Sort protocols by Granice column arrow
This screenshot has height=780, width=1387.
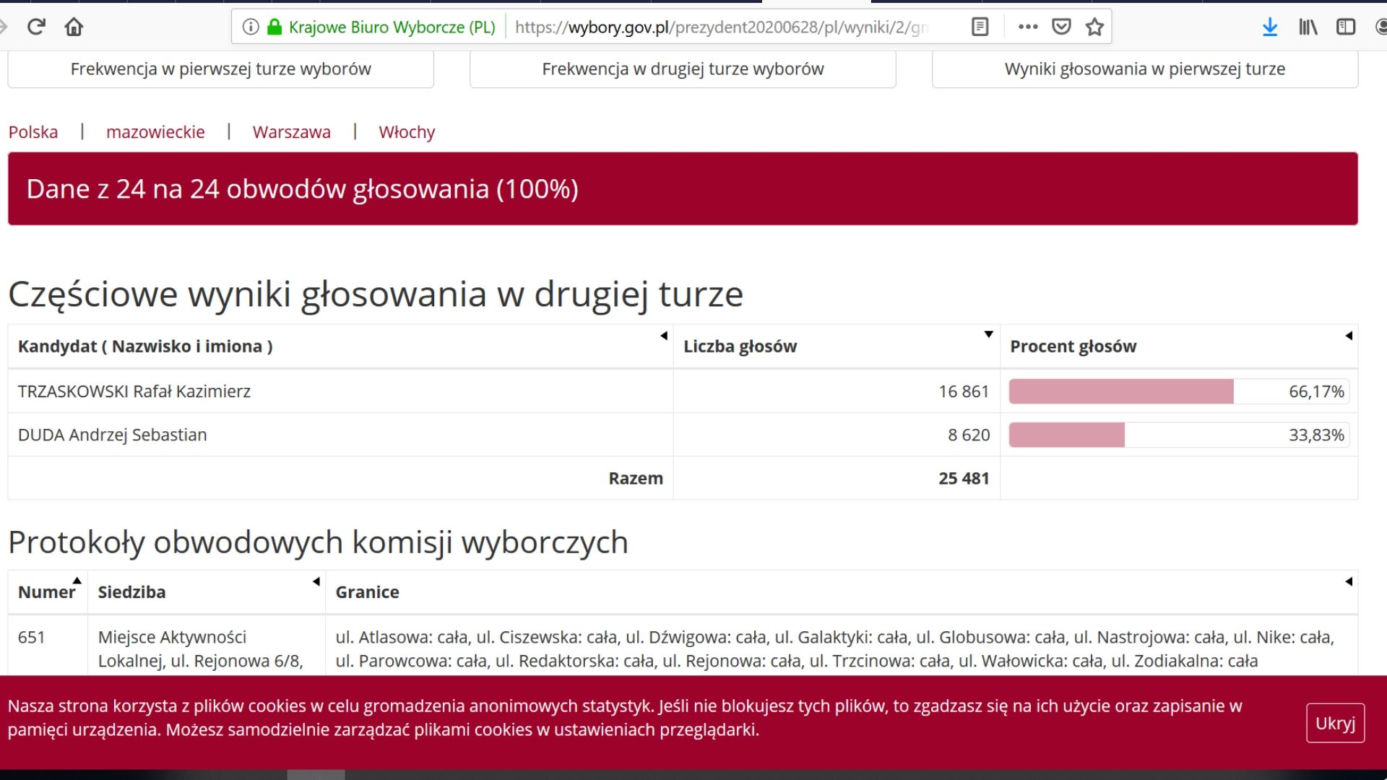[x=1348, y=581]
